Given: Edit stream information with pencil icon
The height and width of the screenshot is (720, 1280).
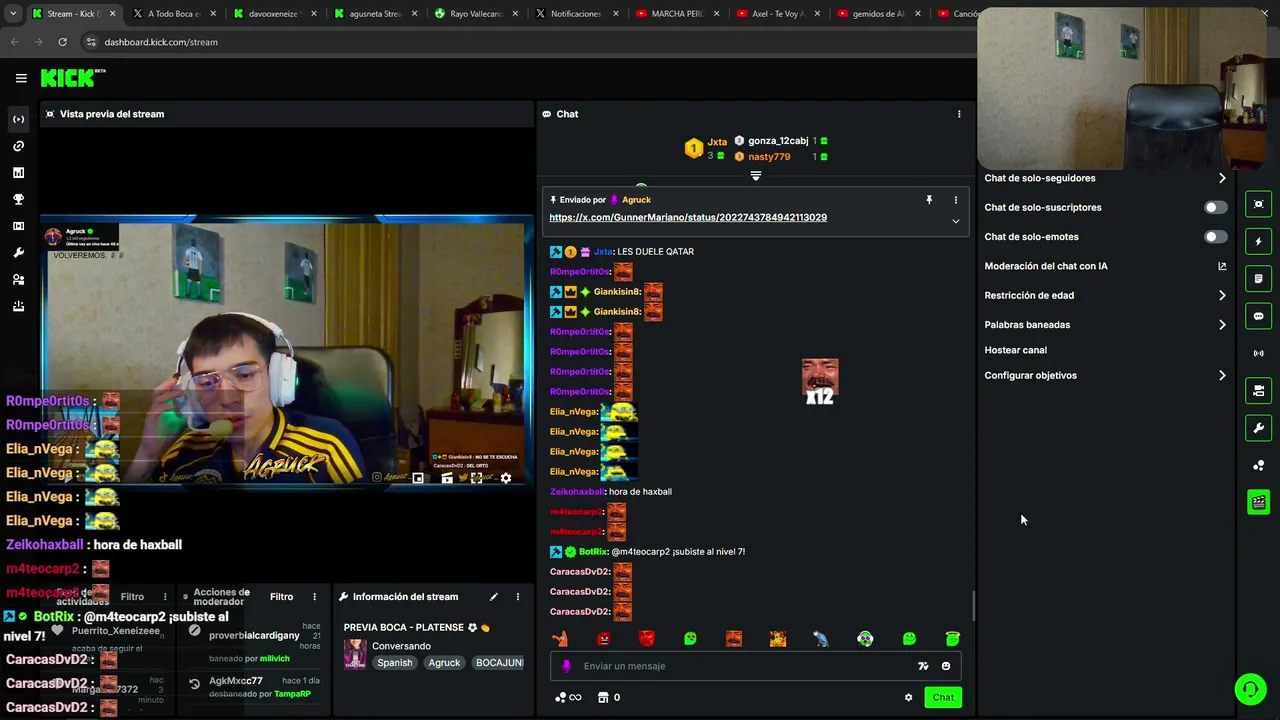Looking at the screenshot, I should (x=493, y=597).
